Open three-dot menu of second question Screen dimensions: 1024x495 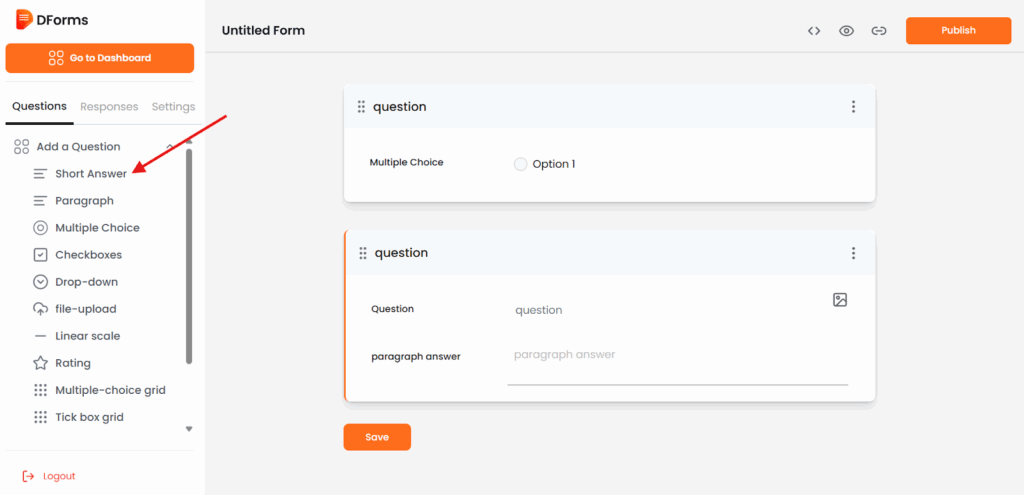tap(853, 254)
